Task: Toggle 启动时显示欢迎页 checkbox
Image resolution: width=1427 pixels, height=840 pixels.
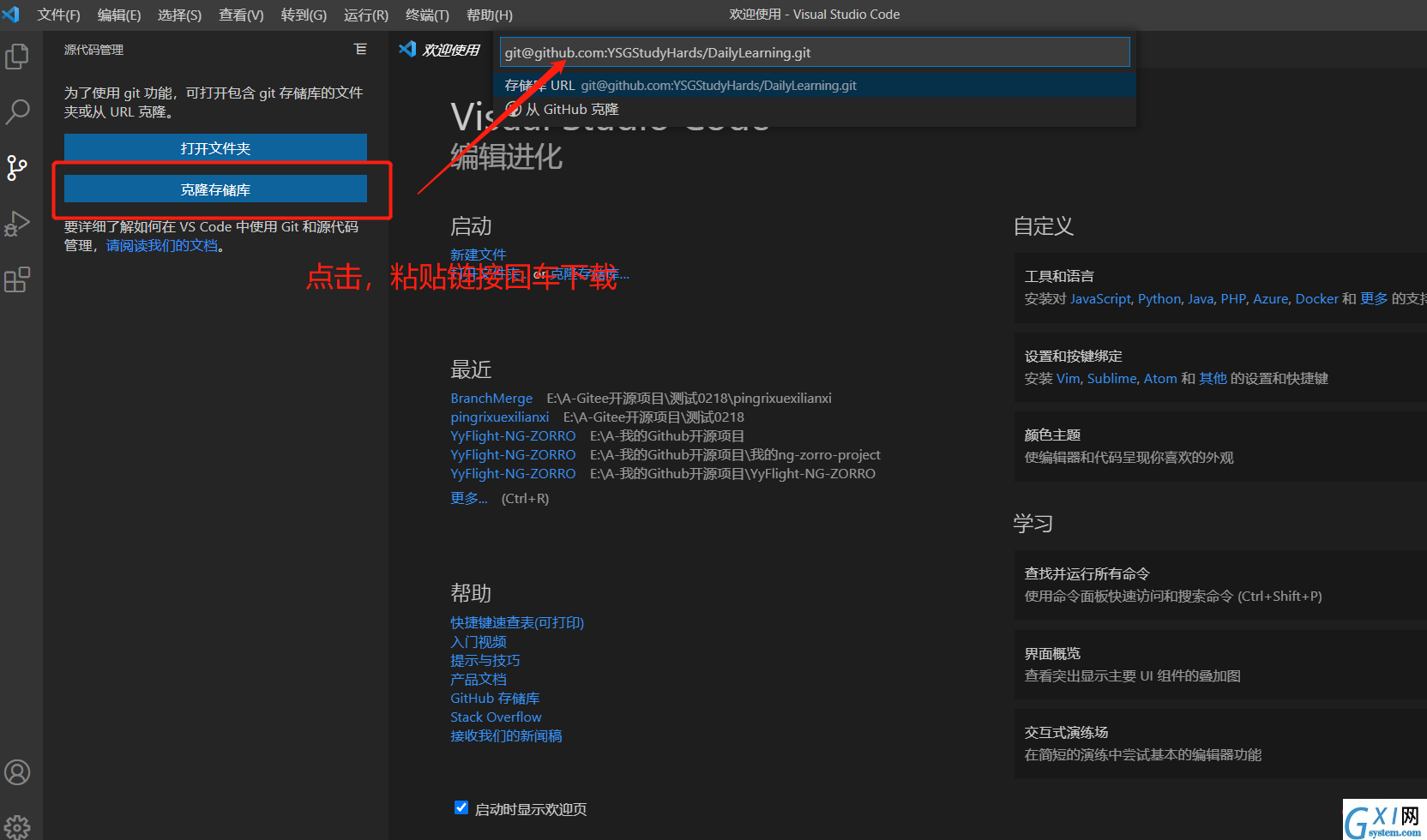Action: click(461, 807)
